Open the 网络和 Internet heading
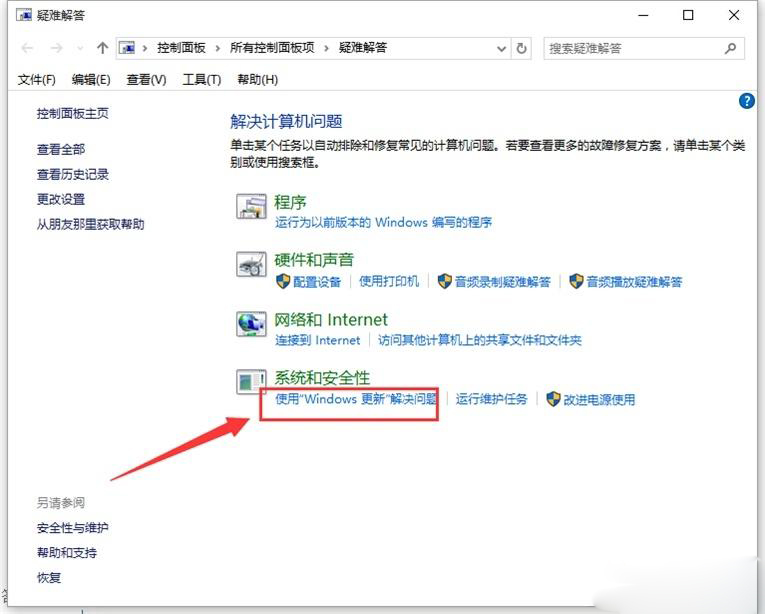The width and height of the screenshot is (765, 614). [331, 320]
